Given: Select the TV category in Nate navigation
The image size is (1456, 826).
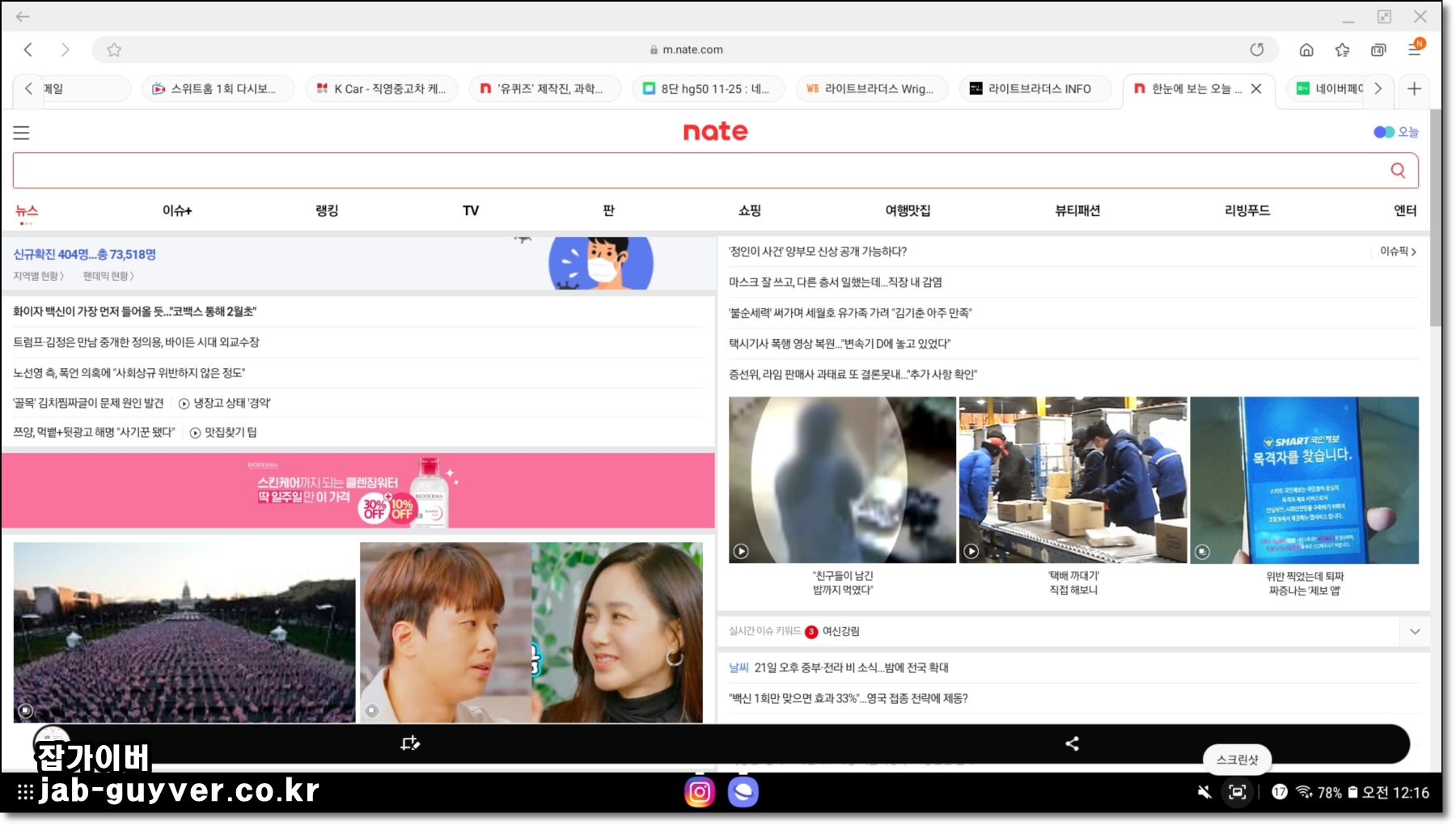Looking at the screenshot, I should [470, 210].
